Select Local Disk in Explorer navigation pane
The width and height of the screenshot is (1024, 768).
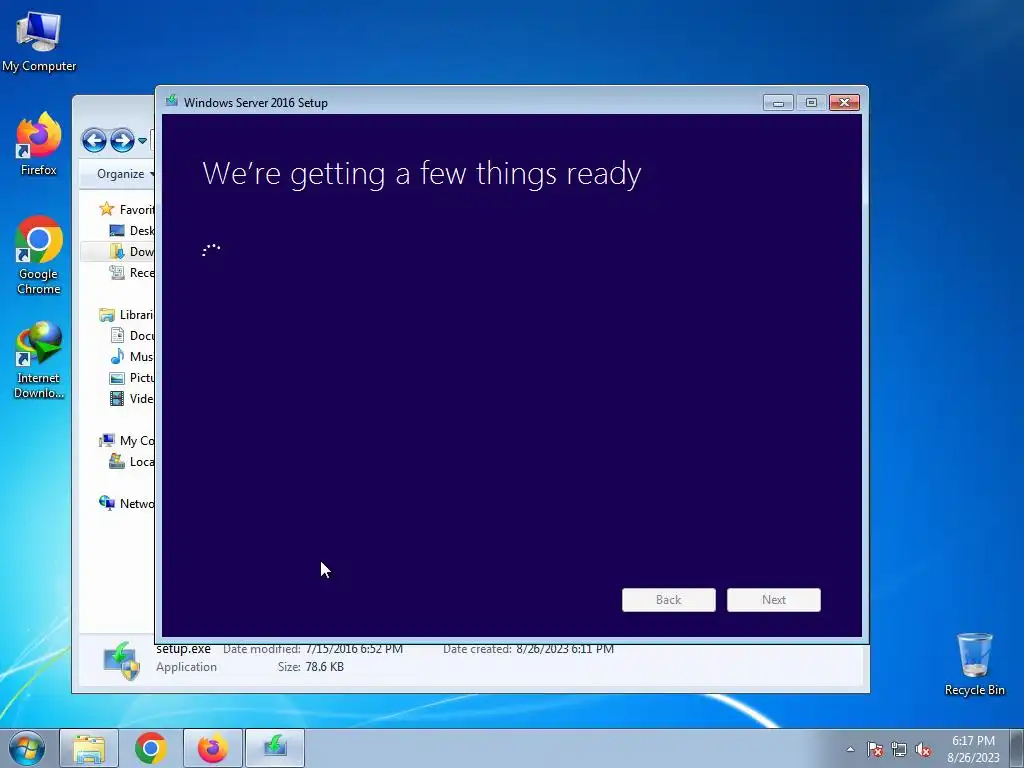pyautogui.click(x=132, y=462)
